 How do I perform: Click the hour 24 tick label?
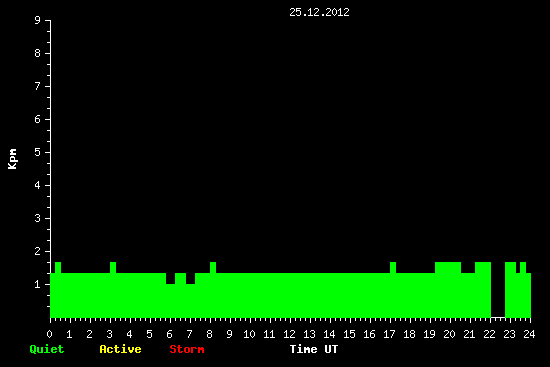point(529,334)
